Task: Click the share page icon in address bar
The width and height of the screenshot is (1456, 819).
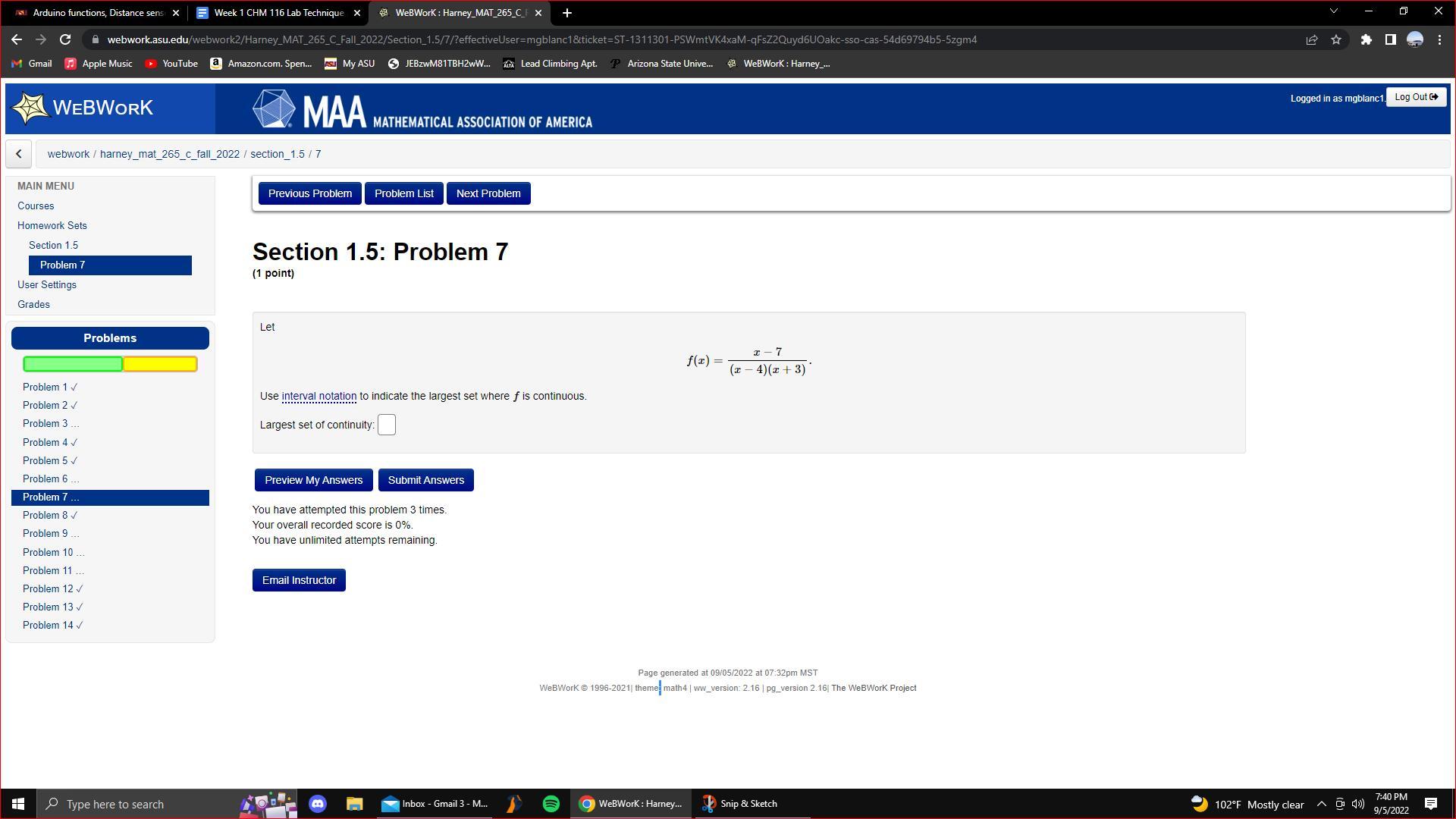Action: 1311,39
